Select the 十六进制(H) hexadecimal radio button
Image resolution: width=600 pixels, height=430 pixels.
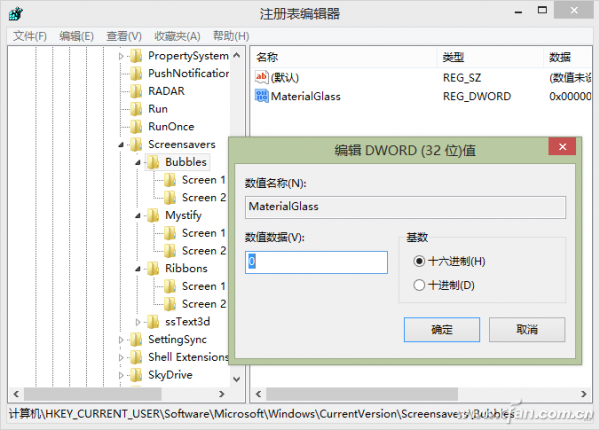(x=419, y=261)
